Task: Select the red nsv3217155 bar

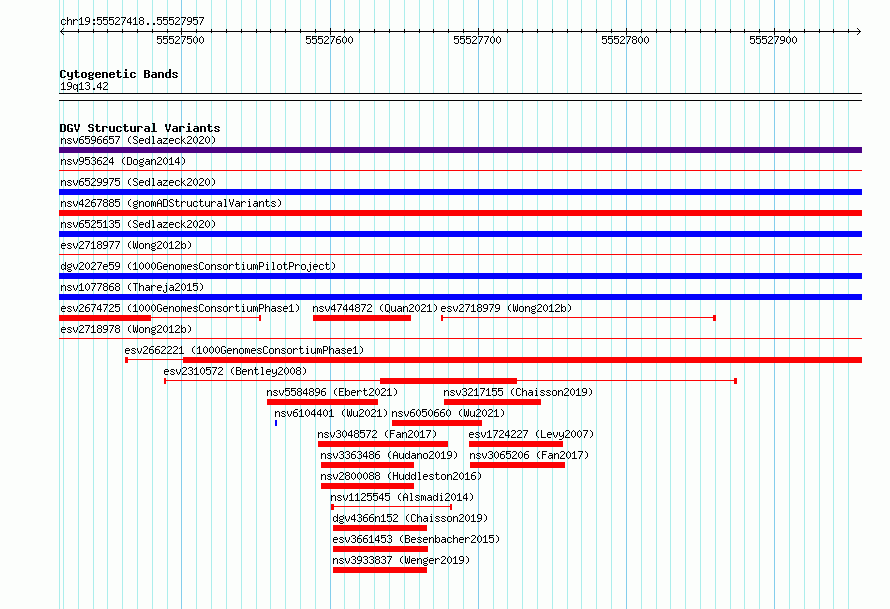Action: pyautogui.click(x=492, y=402)
